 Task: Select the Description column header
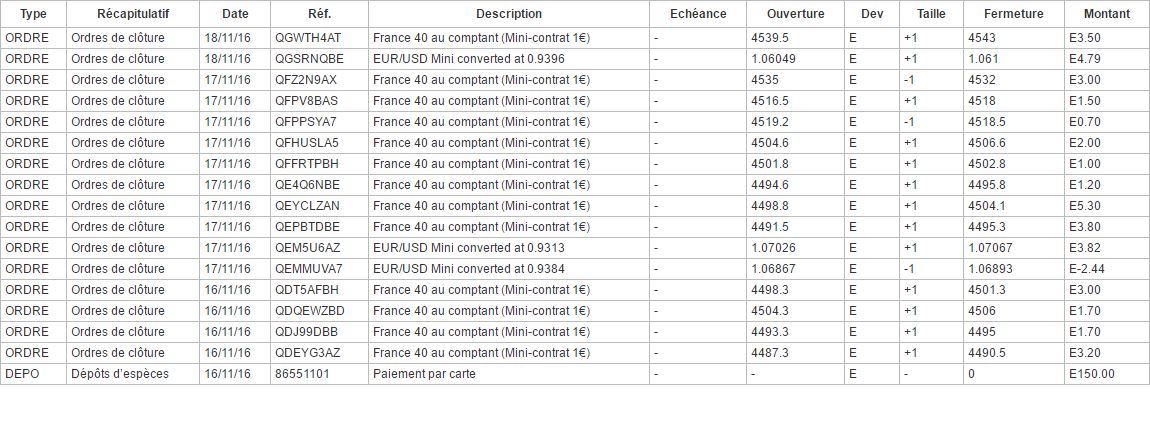tap(509, 14)
